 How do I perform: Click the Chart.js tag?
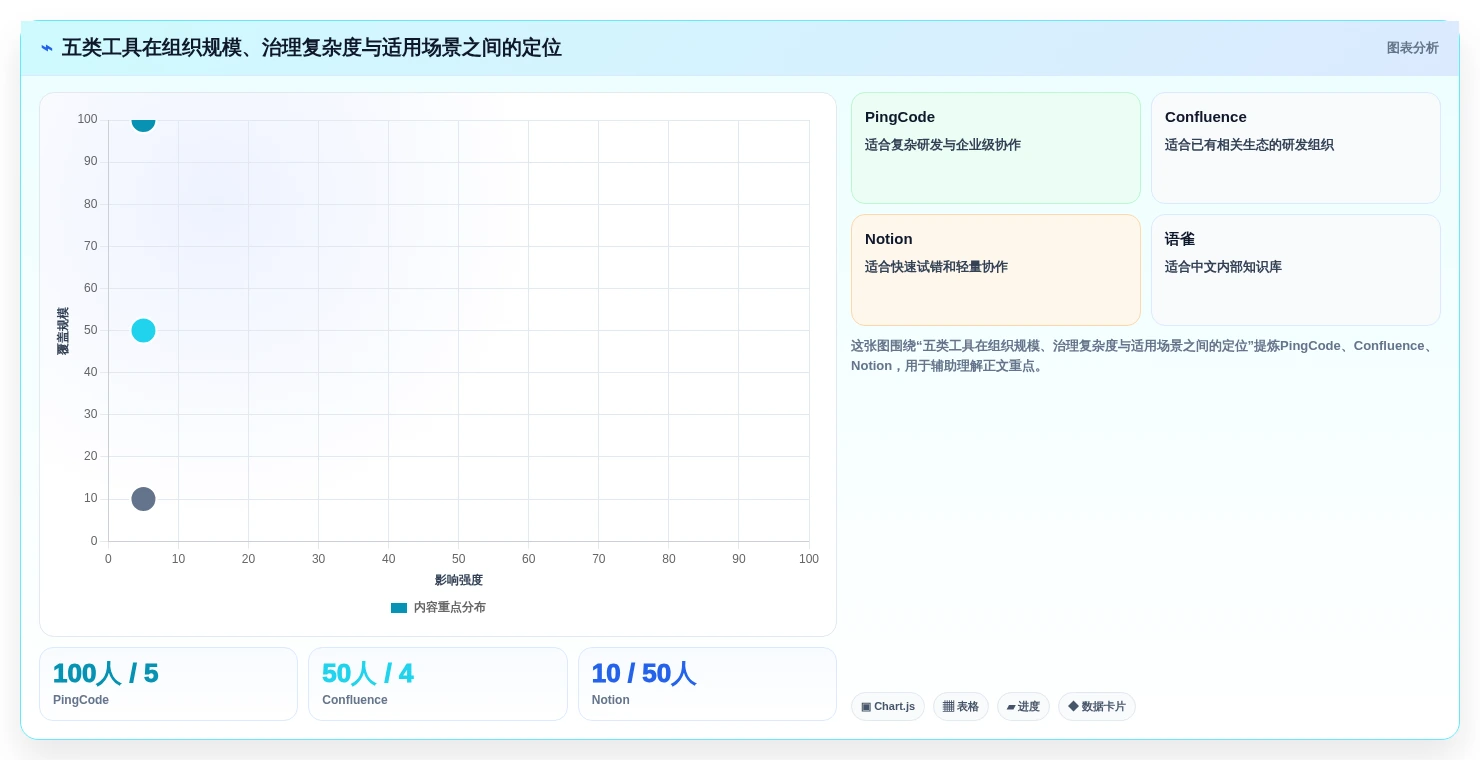click(x=888, y=707)
